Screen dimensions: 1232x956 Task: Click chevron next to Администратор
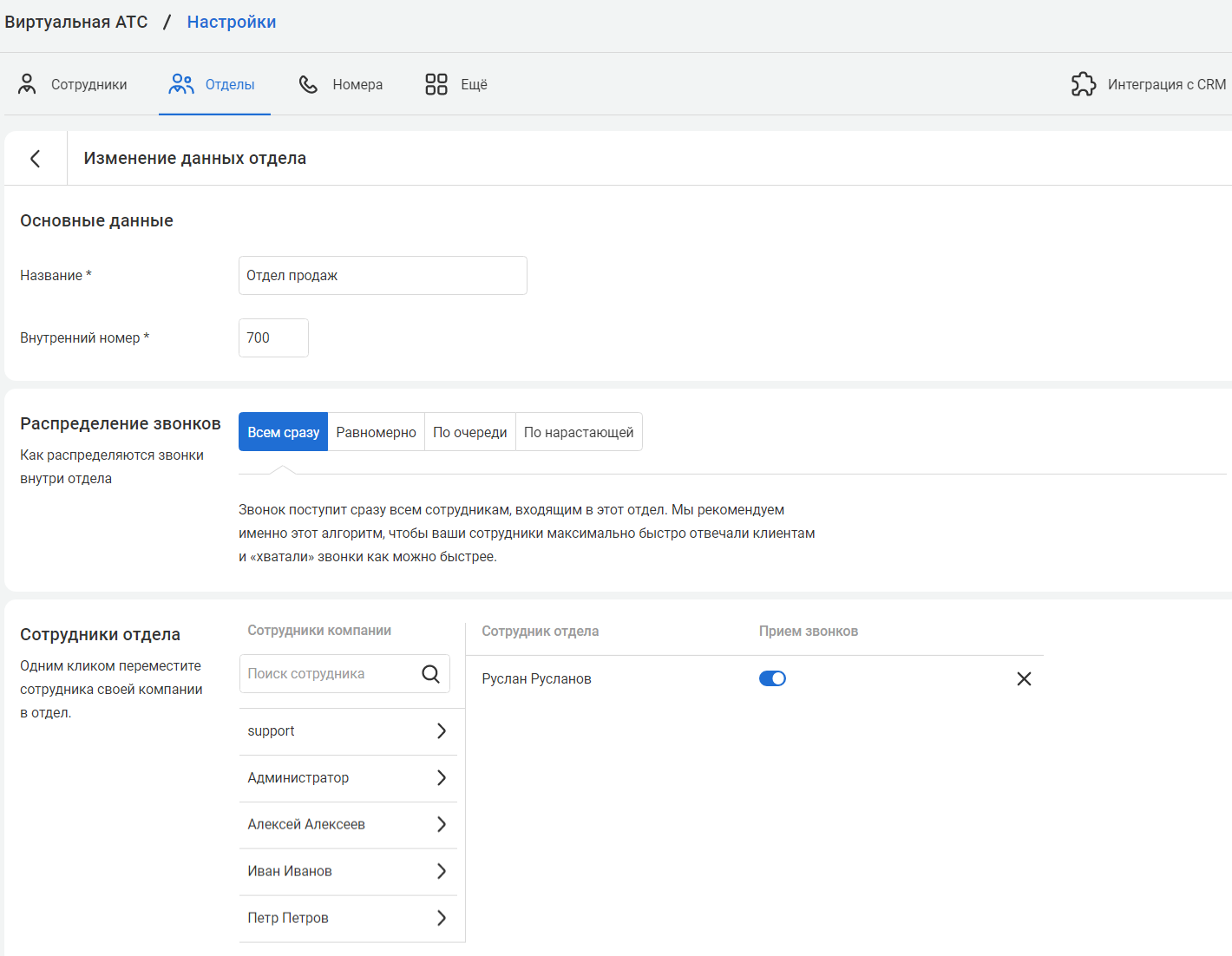tap(441, 778)
